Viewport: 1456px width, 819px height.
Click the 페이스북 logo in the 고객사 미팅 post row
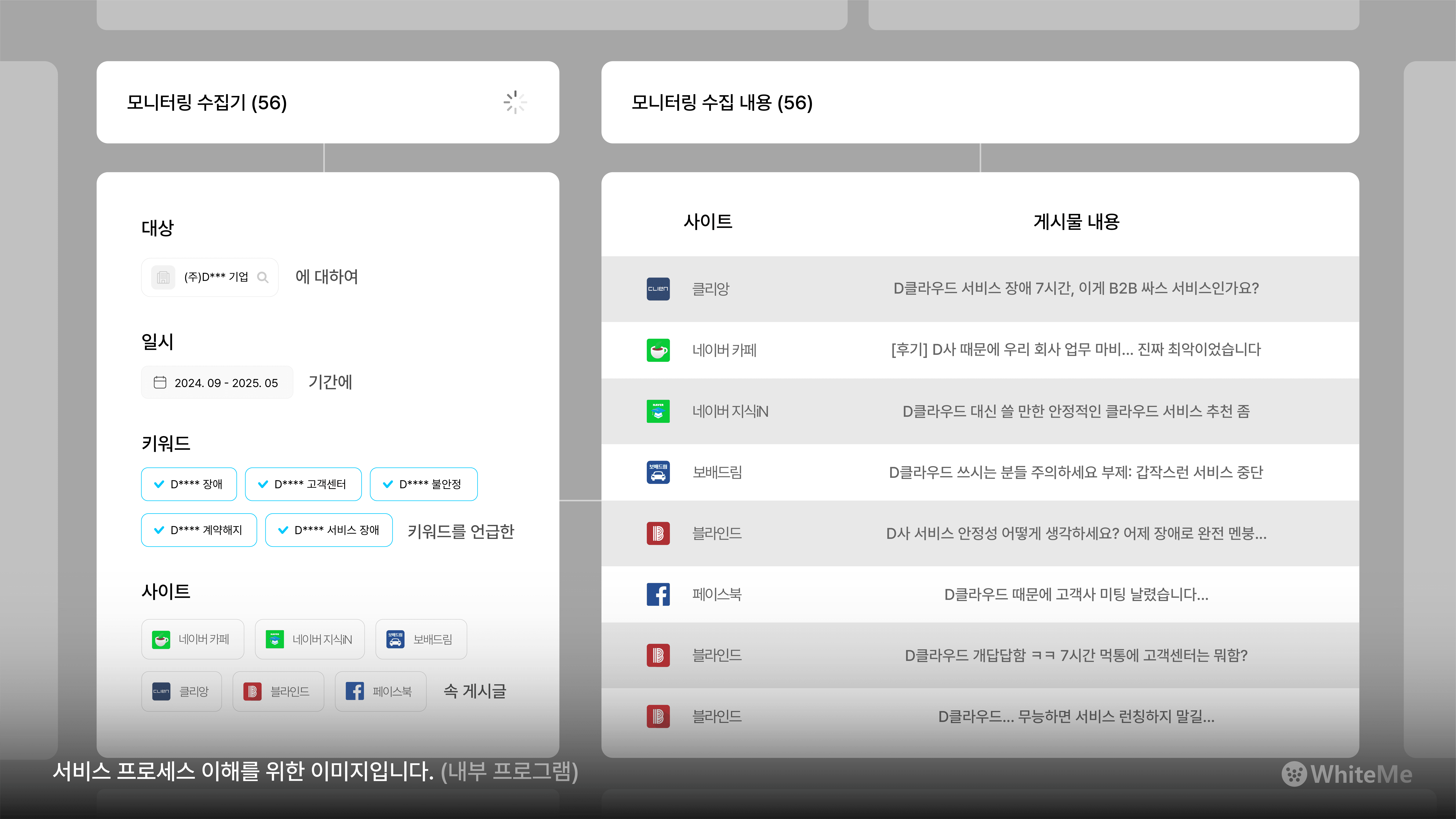pos(658,595)
